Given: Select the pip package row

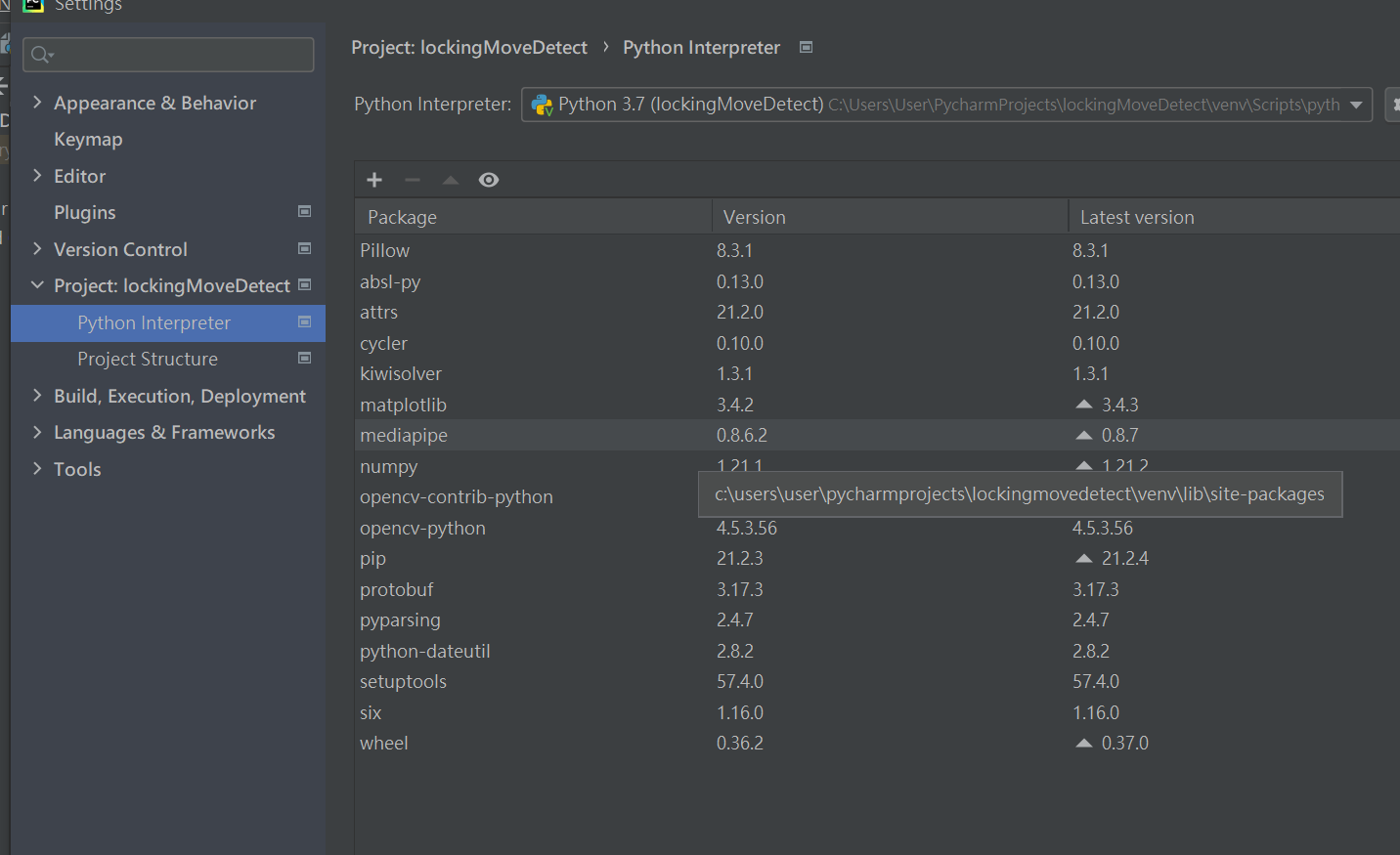Looking at the screenshot, I should [878, 558].
